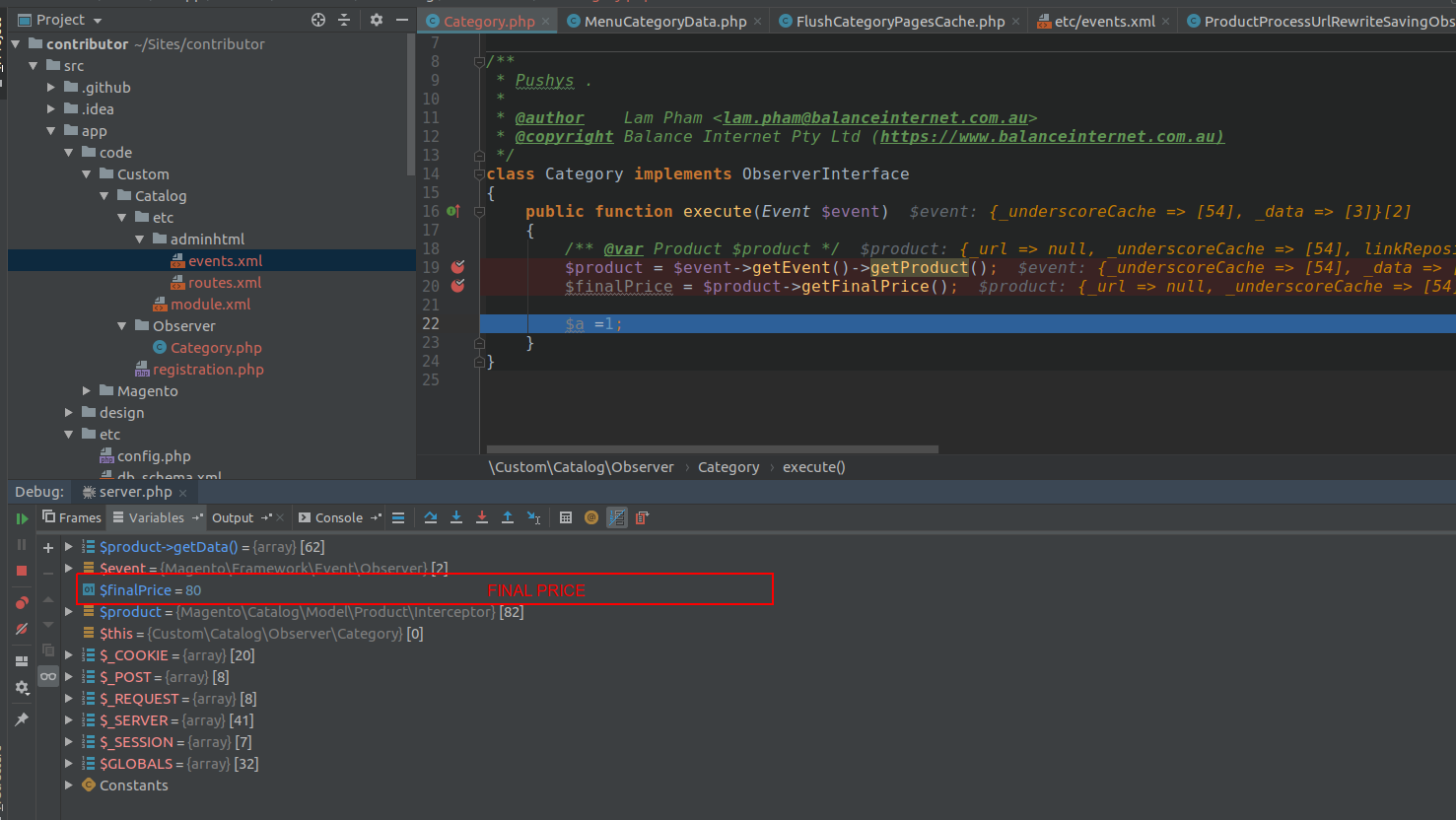Click the Pause program icon
1456x820 pixels.
(22, 543)
